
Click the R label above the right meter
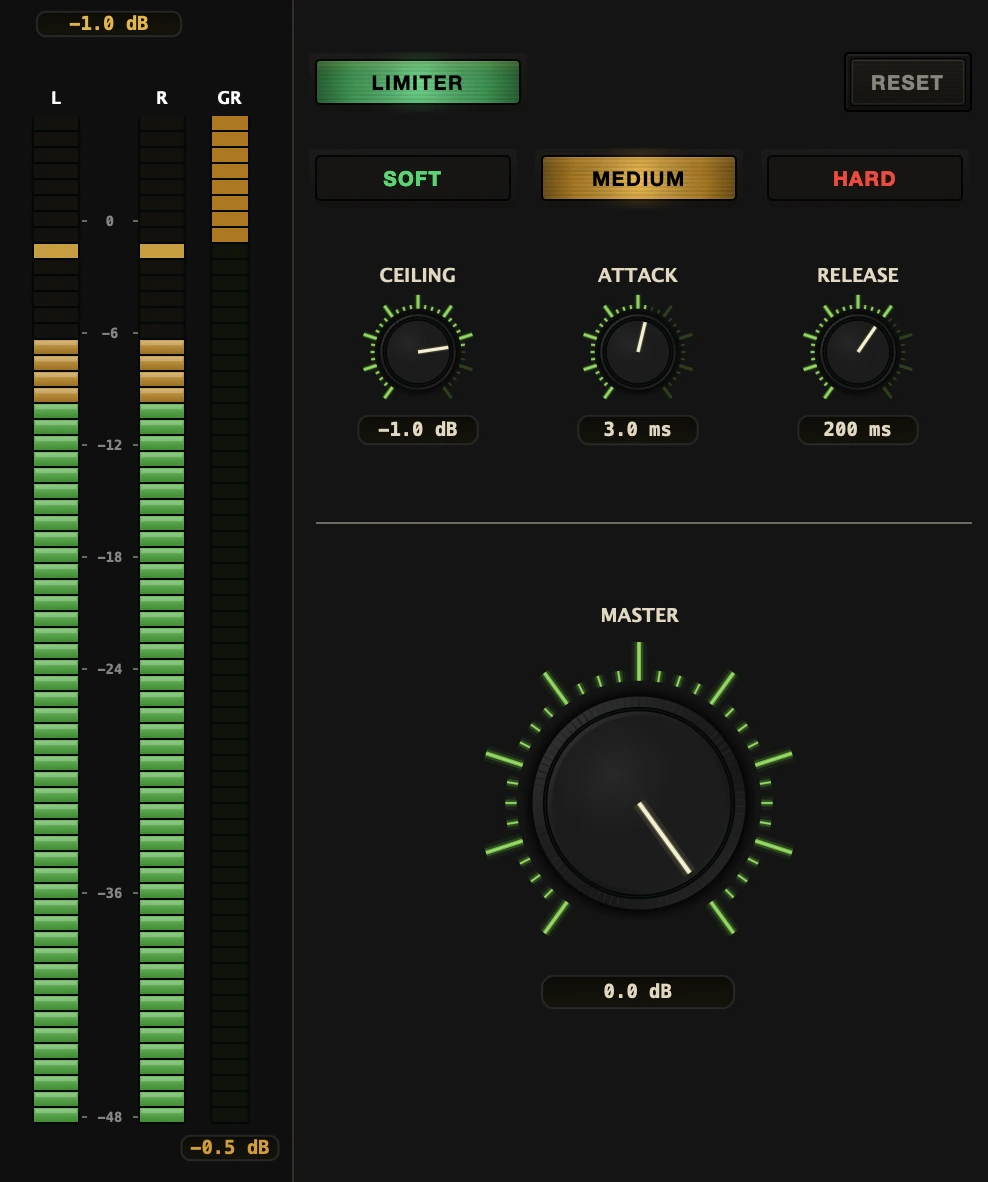click(x=162, y=98)
